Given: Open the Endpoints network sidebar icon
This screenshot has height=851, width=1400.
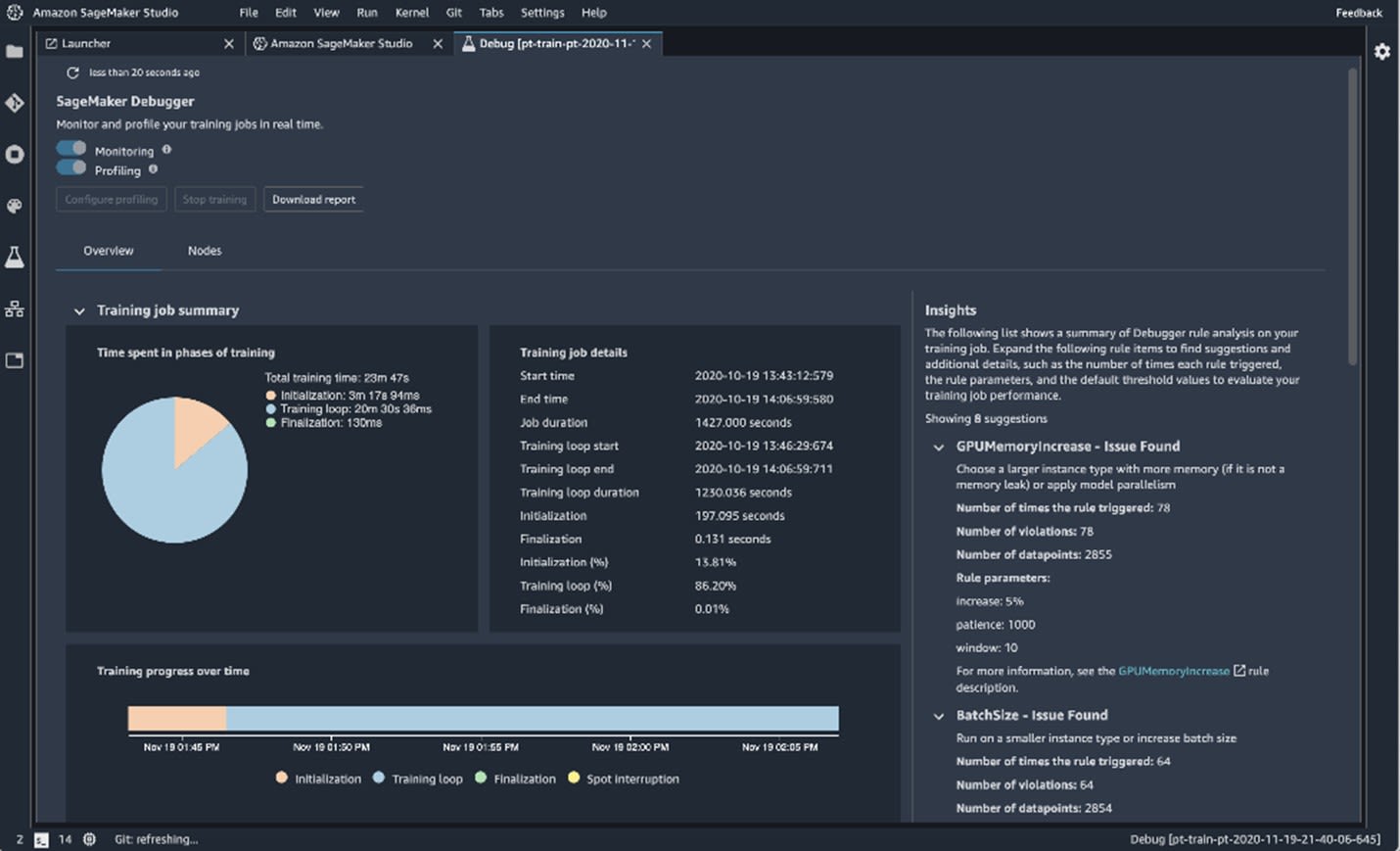Looking at the screenshot, I should pyautogui.click(x=15, y=308).
